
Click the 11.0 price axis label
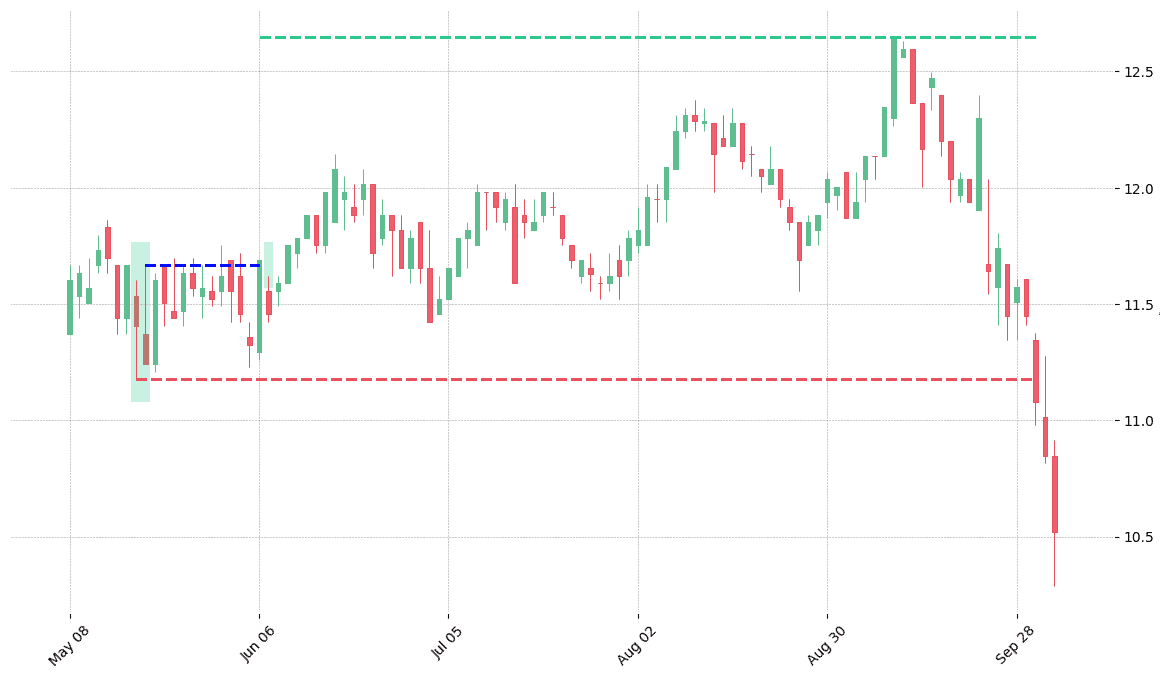[1134, 421]
